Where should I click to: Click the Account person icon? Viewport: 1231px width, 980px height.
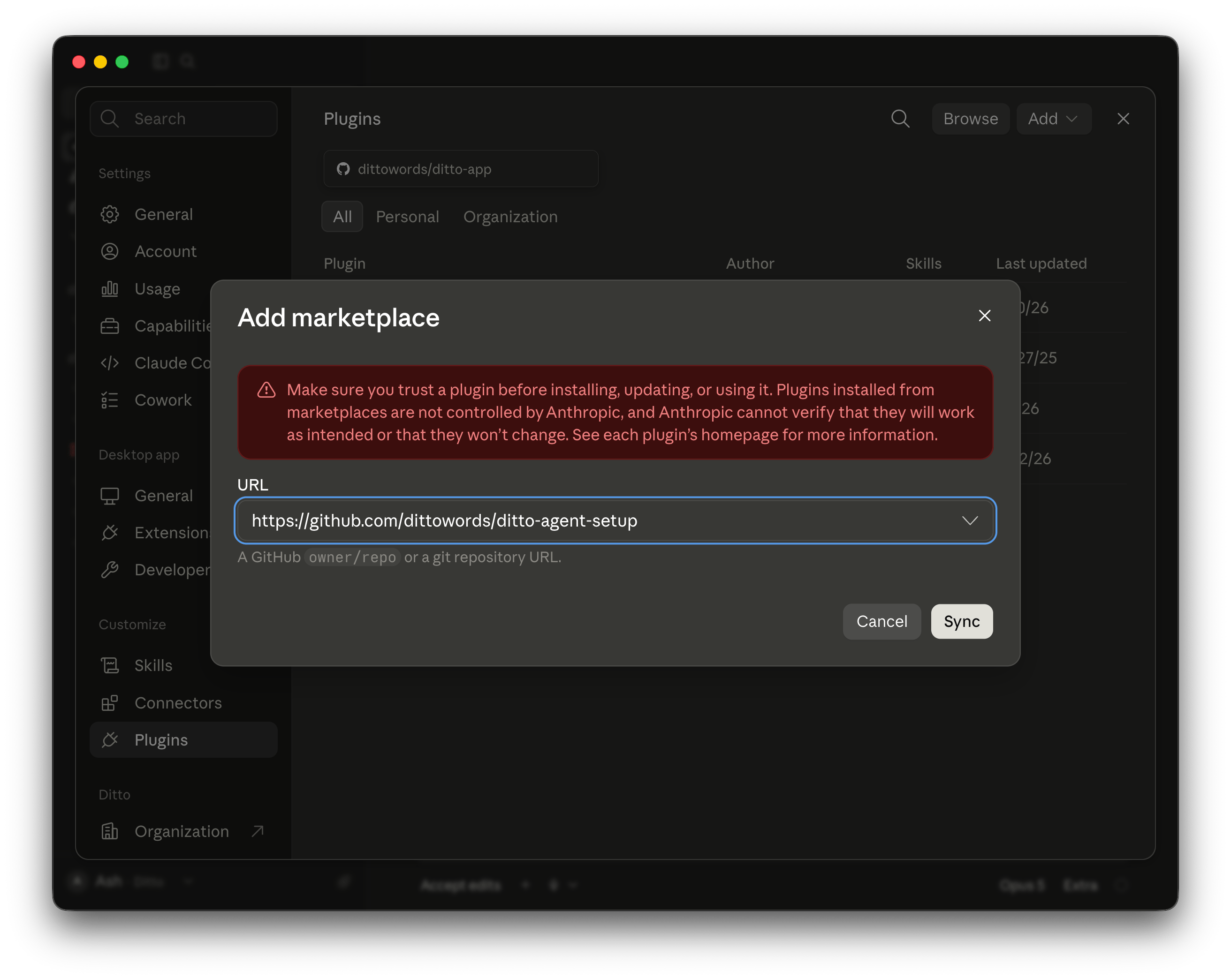pyautogui.click(x=110, y=251)
